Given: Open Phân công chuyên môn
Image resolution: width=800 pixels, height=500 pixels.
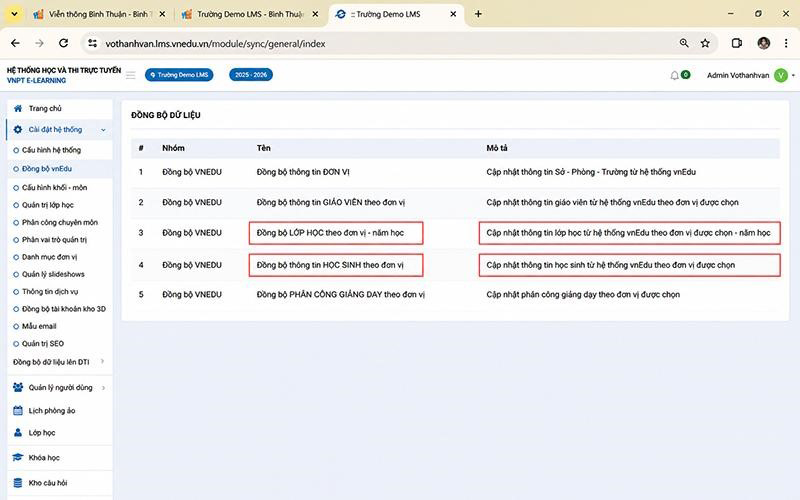Looking at the screenshot, I should (60, 222).
